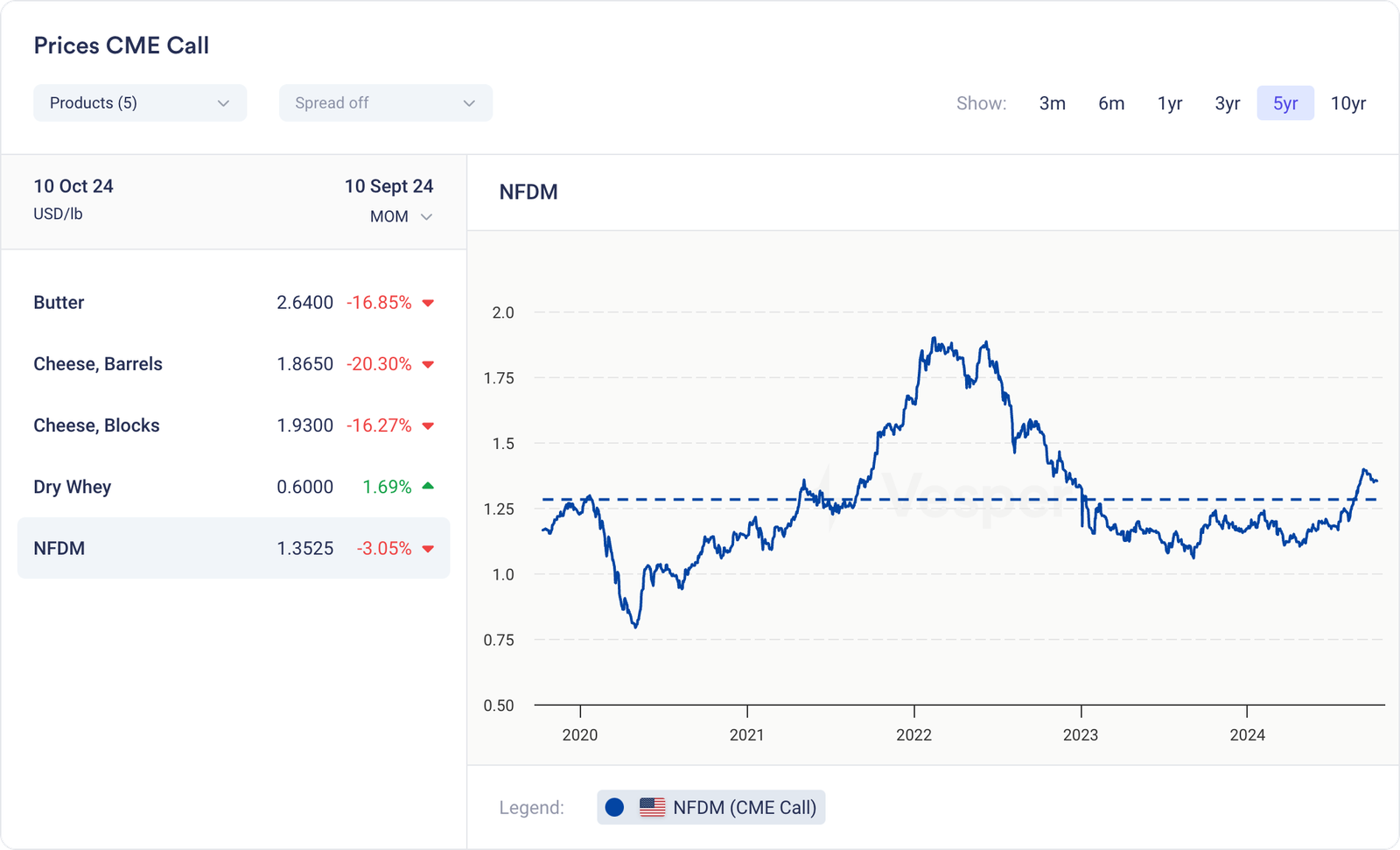Click the red arrow next to Cheese, Blocks
Screen dimensions: 1400x850
[x=428, y=425]
